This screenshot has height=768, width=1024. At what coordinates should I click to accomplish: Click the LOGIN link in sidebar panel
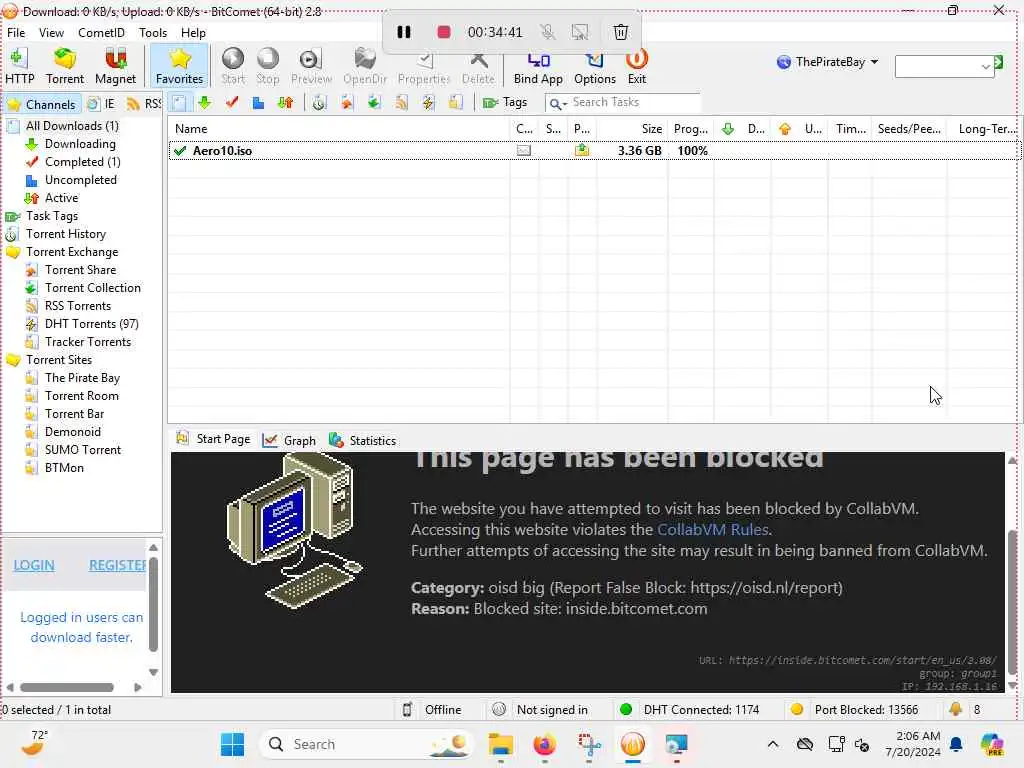coord(34,566)
